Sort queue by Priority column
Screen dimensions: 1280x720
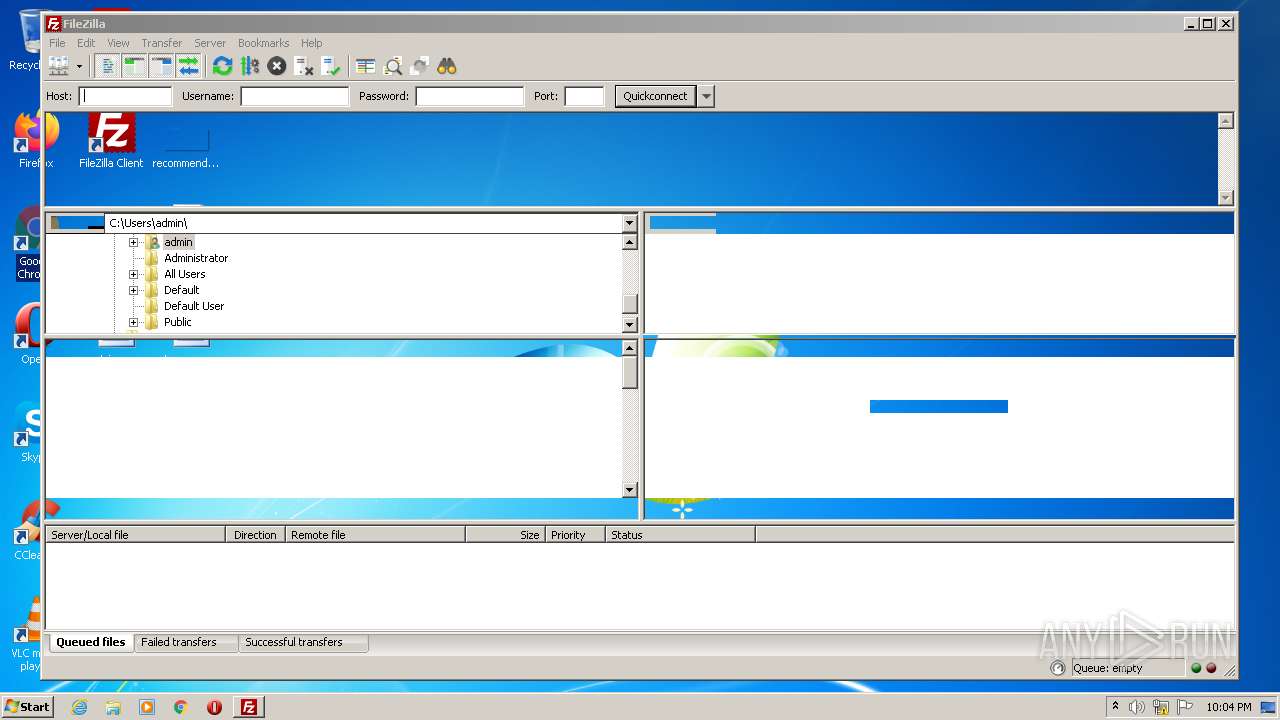click(x=575, y=535)
